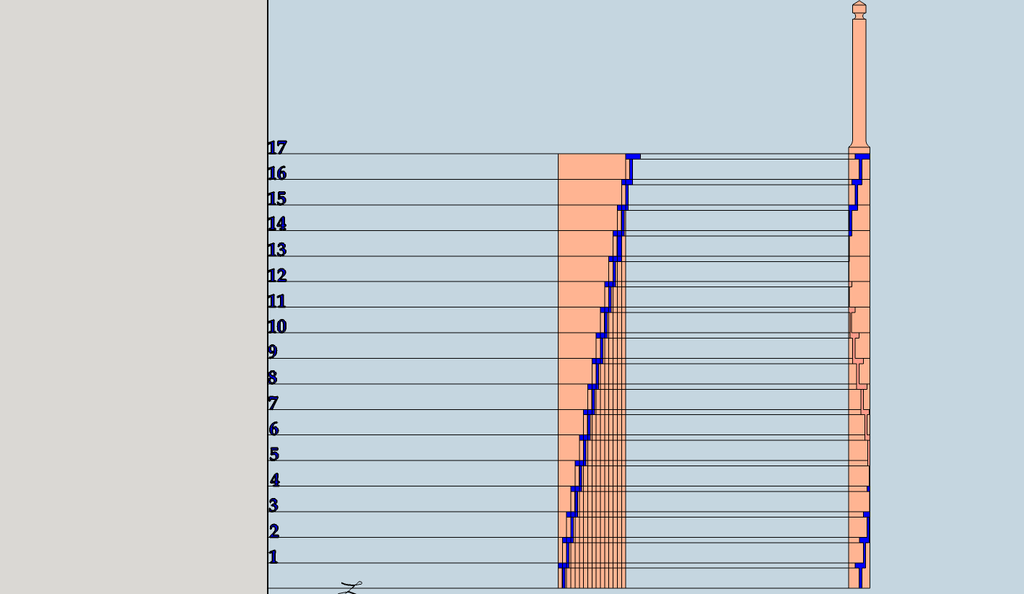The image size is (1024, 594).
Task: Select the level label 5
Action: pyautogui.click(x=274, y=454)
